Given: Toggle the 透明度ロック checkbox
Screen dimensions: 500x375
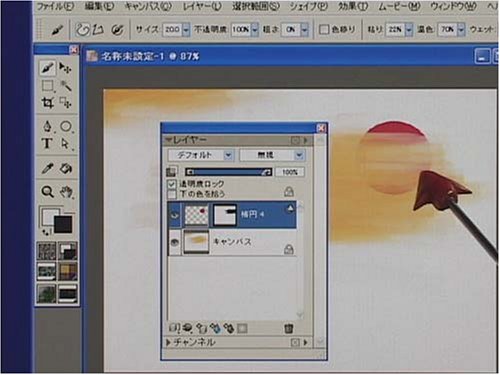Looking at the screenshot, I should (x=171, y=184).
